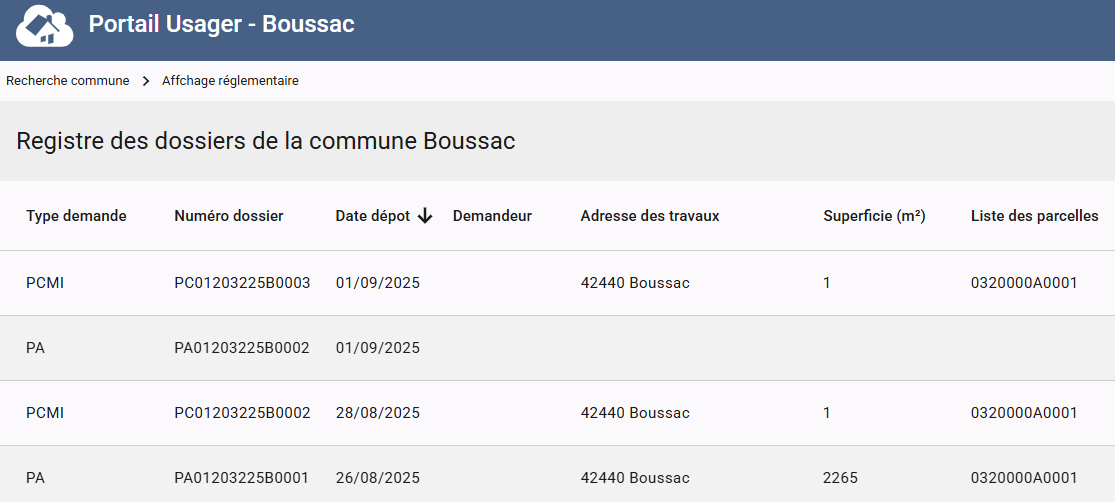Select dossier PA01203225B0001 row
This screenshot has width=1115, height=502.
(242, 478)
